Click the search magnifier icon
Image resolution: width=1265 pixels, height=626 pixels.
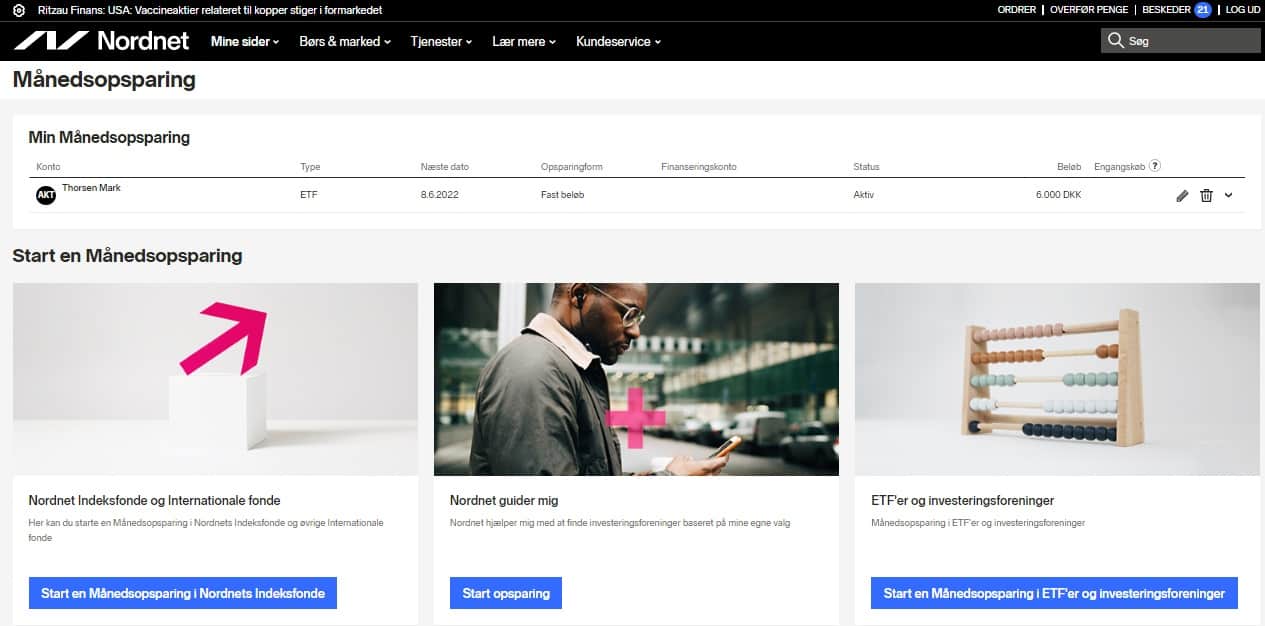point(1115,41)
